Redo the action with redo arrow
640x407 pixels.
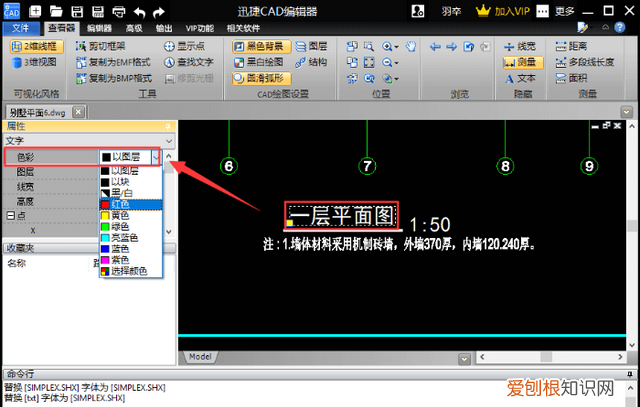(x=159, y=12)
